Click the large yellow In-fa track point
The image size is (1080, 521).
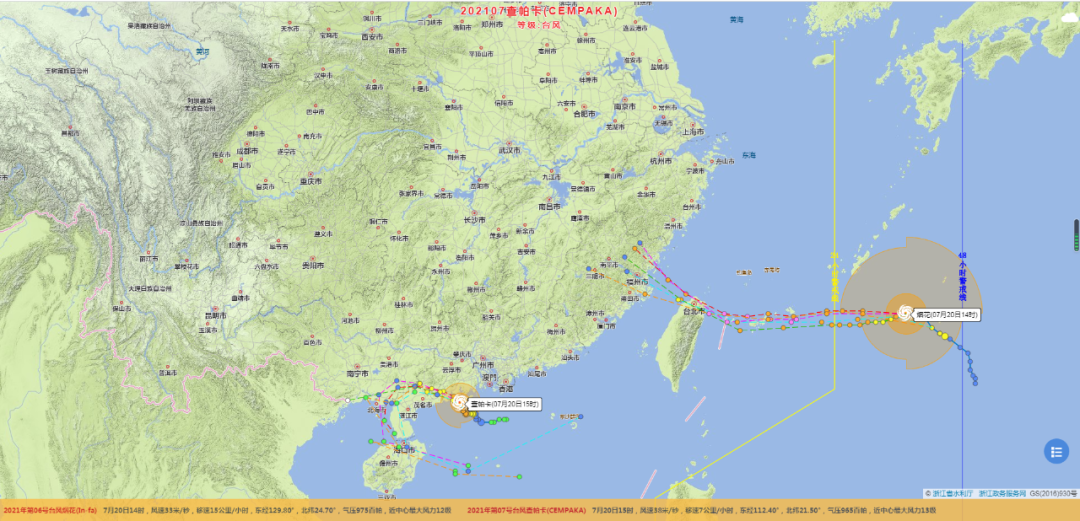pos(944,336)
